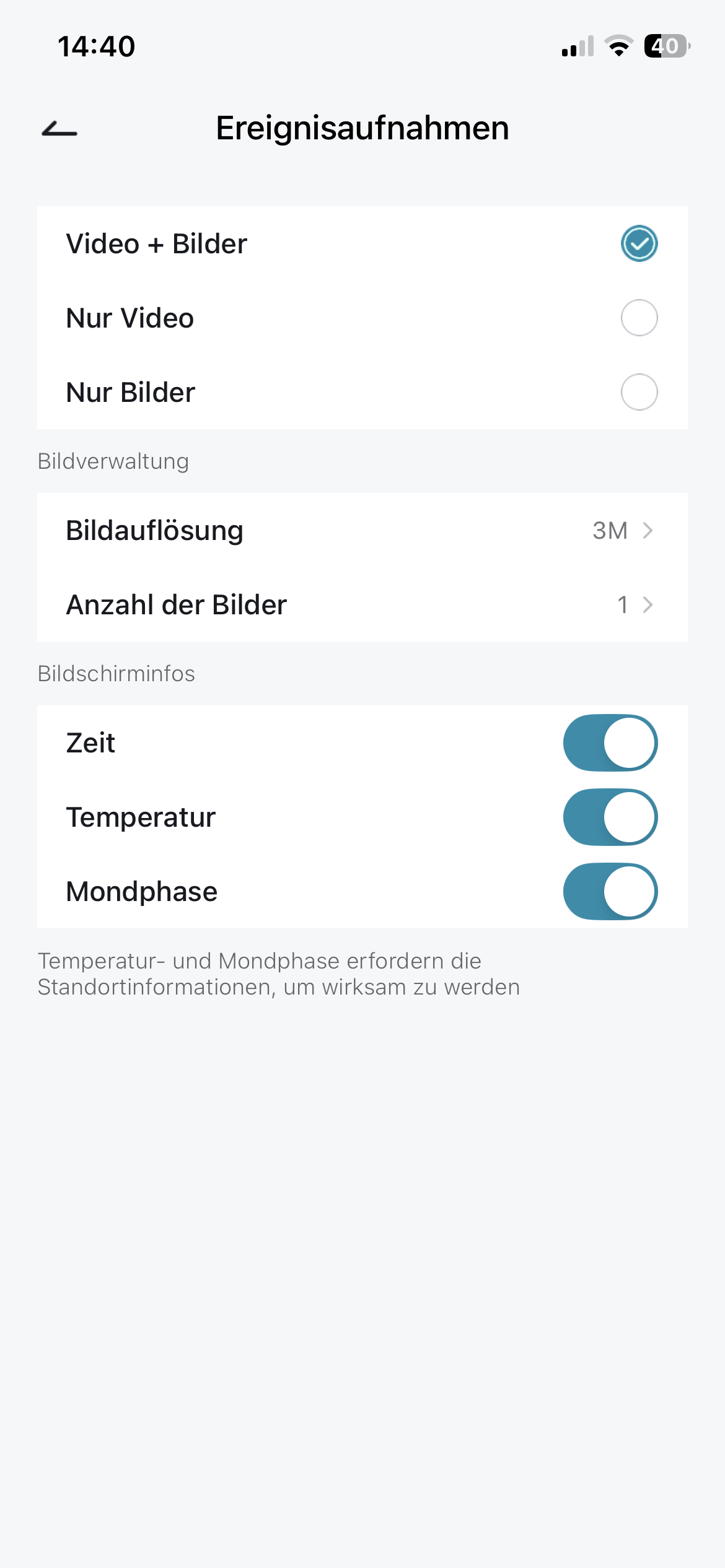The width and height of the screenshot is (725, 1568).
Task: Tap the cellular signal bars
Action: pos(578,46)
